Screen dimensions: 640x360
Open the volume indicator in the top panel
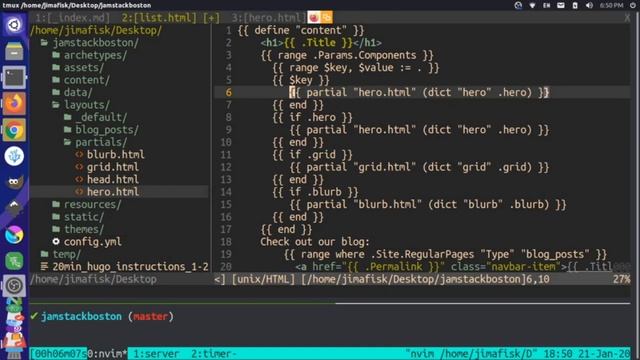(x=589, y=5)
